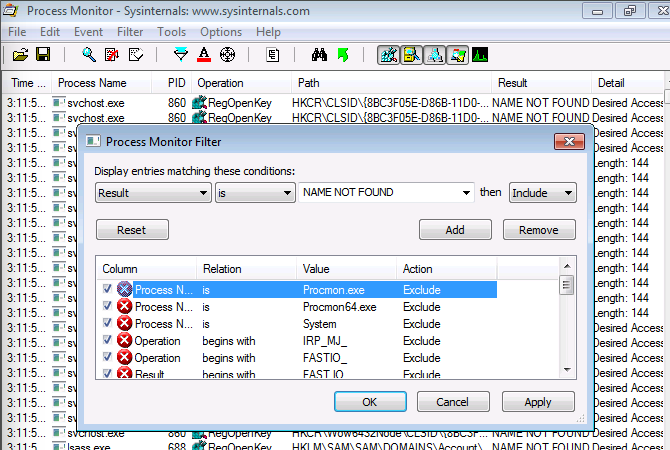Open the 'is' relation dropdown
The image size is (670, 450).
(255, 193)
